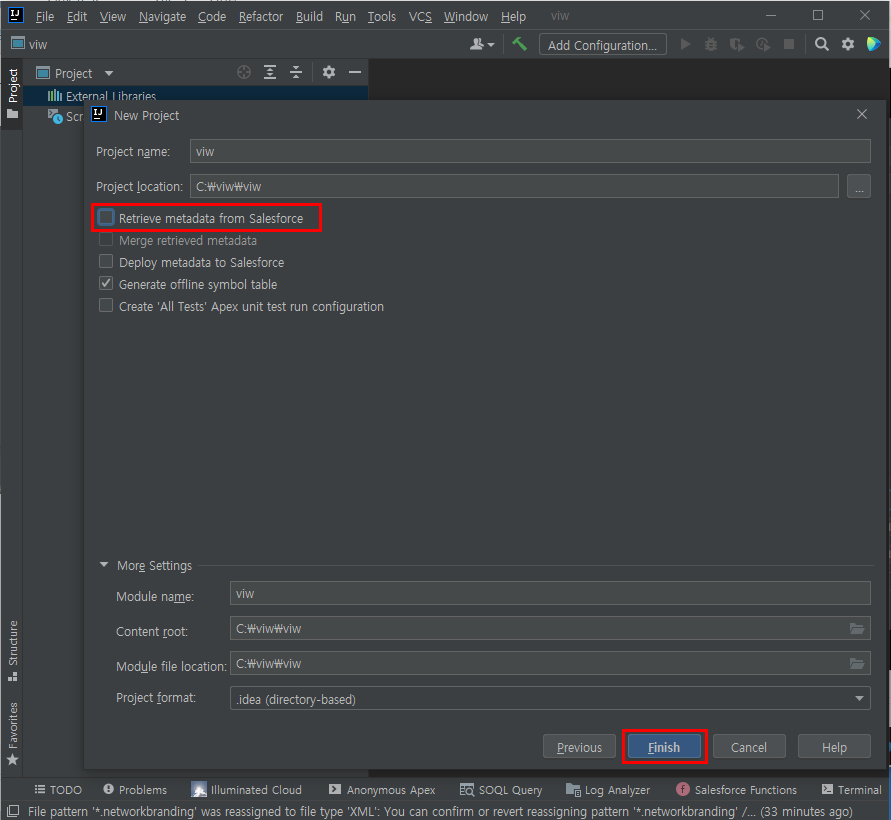
Task: Click the Project location input field
Action: pos(514,186)
